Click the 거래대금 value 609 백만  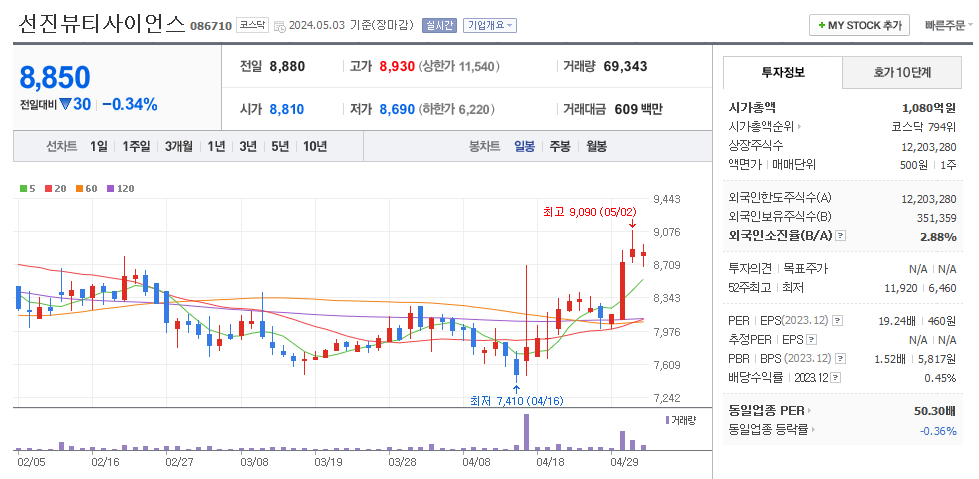coord(639,110)
